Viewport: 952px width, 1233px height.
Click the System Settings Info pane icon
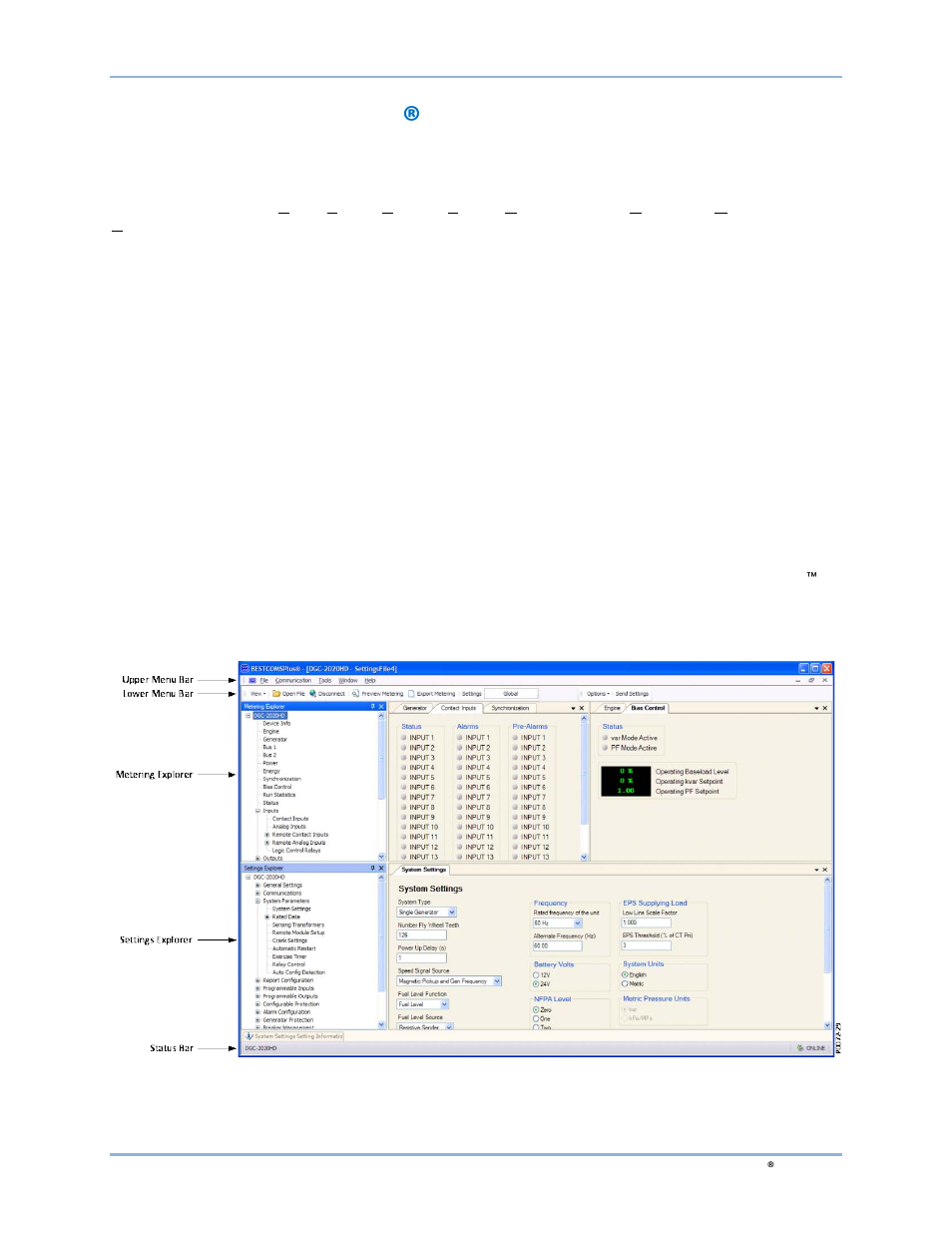[x=249, y=1036]
